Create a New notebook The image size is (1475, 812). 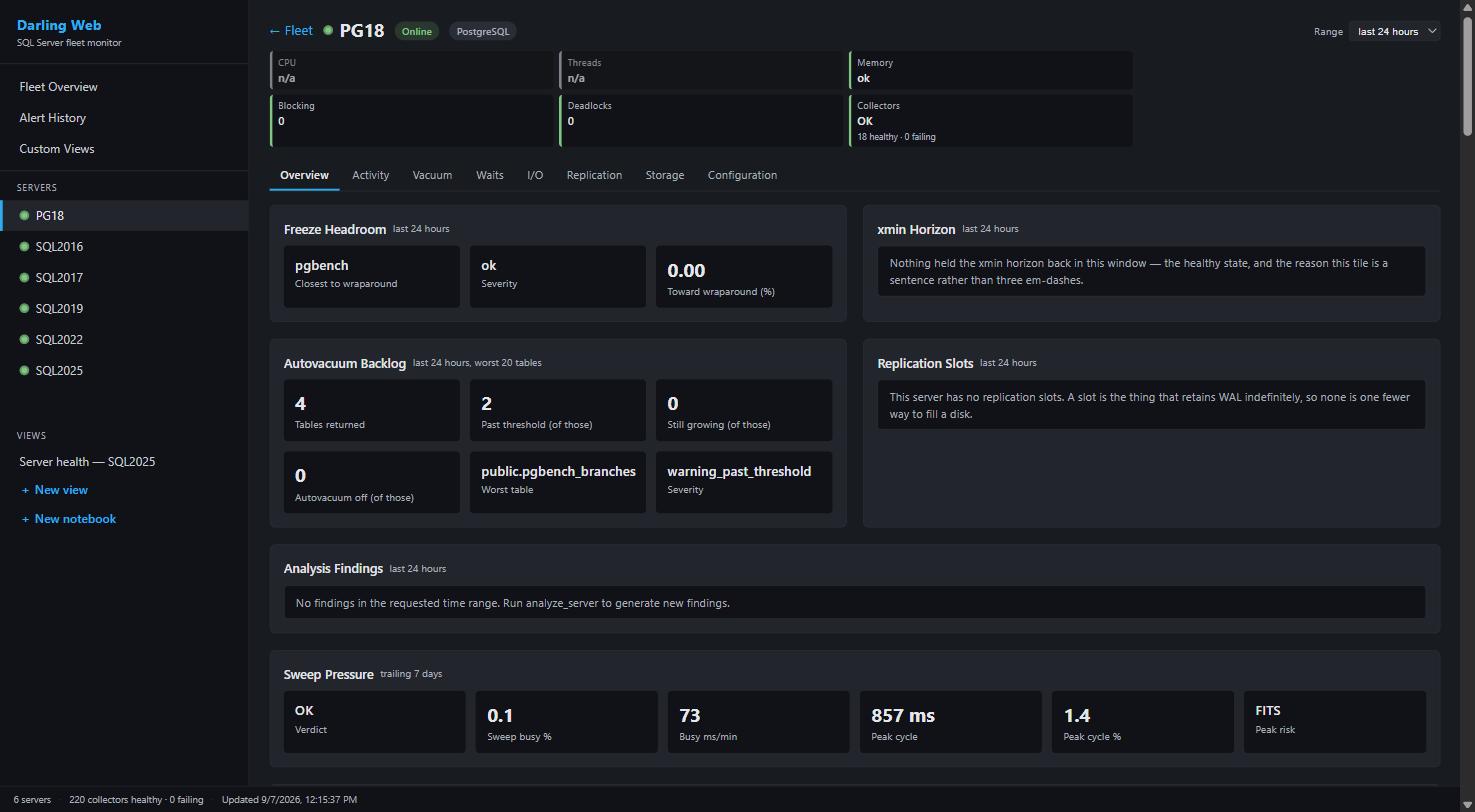click(x=69, y=519)
